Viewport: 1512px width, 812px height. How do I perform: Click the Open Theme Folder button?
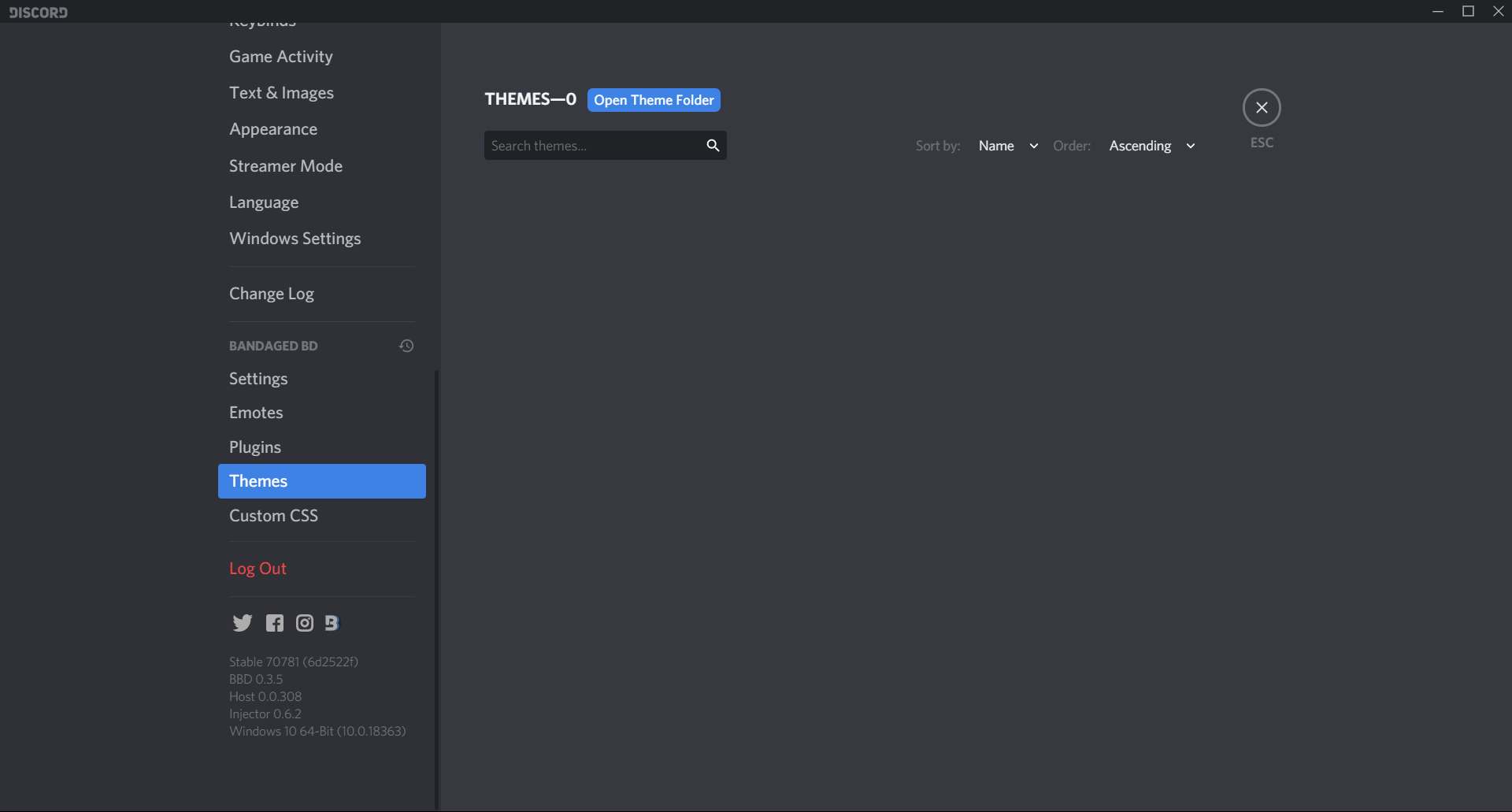pos(654,100)
